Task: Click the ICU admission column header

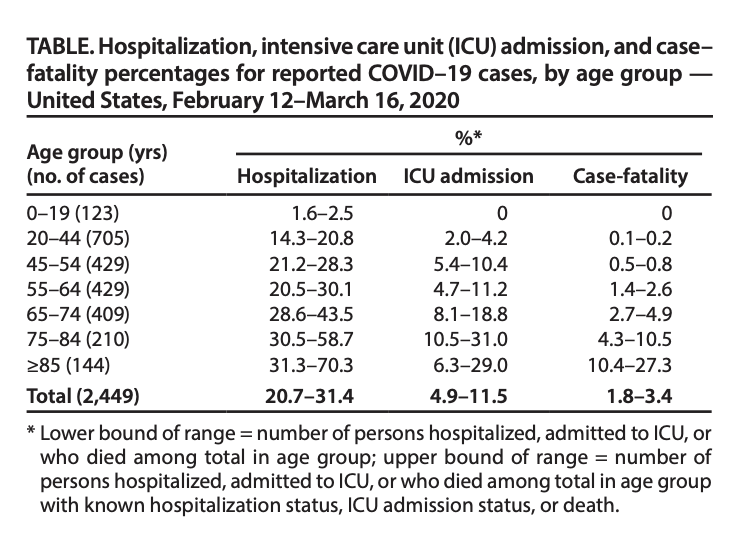Action: coord(468,177)
